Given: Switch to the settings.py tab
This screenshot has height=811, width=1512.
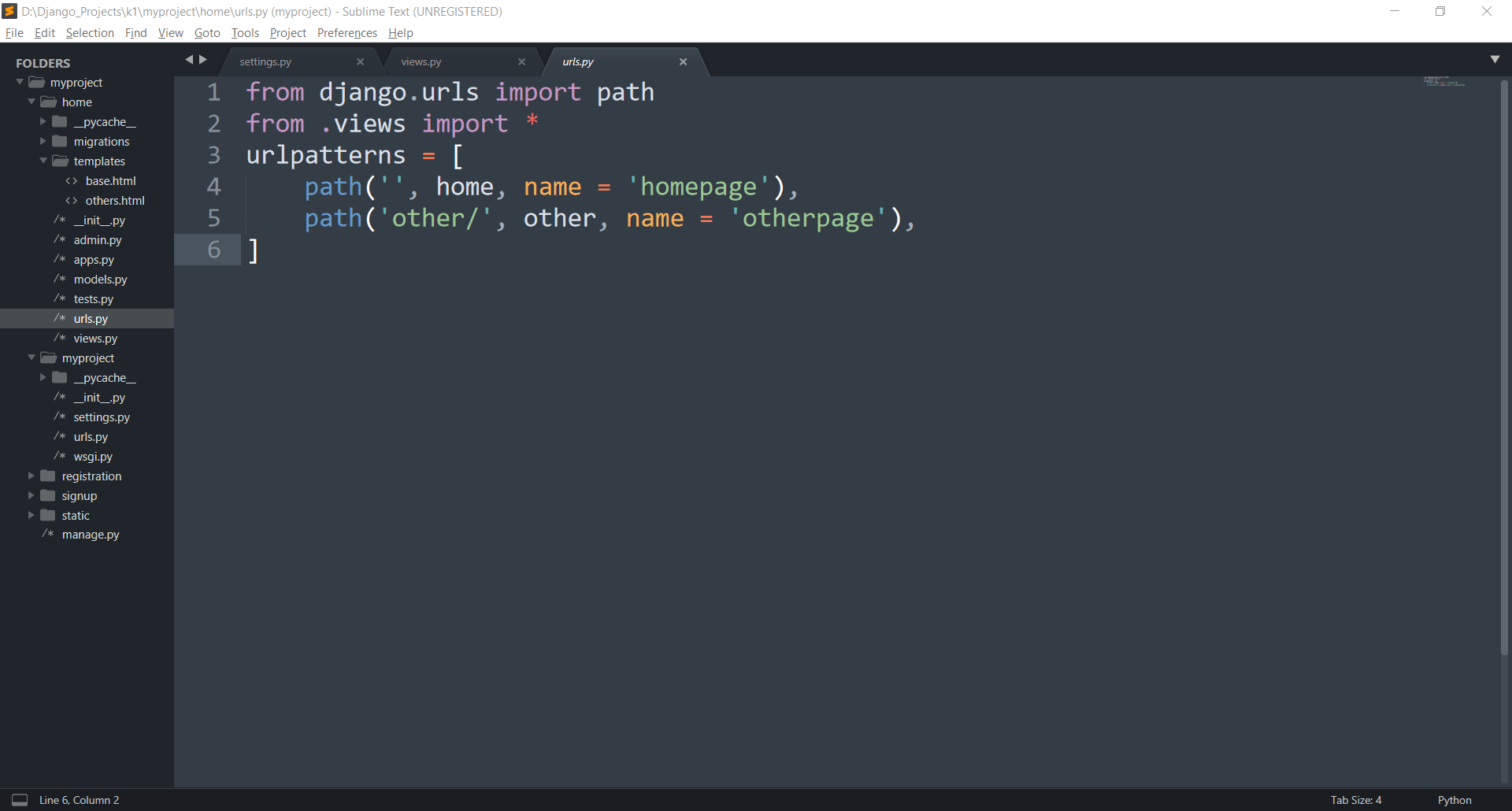Looking at the screenshot, I should tap(265, 61).
